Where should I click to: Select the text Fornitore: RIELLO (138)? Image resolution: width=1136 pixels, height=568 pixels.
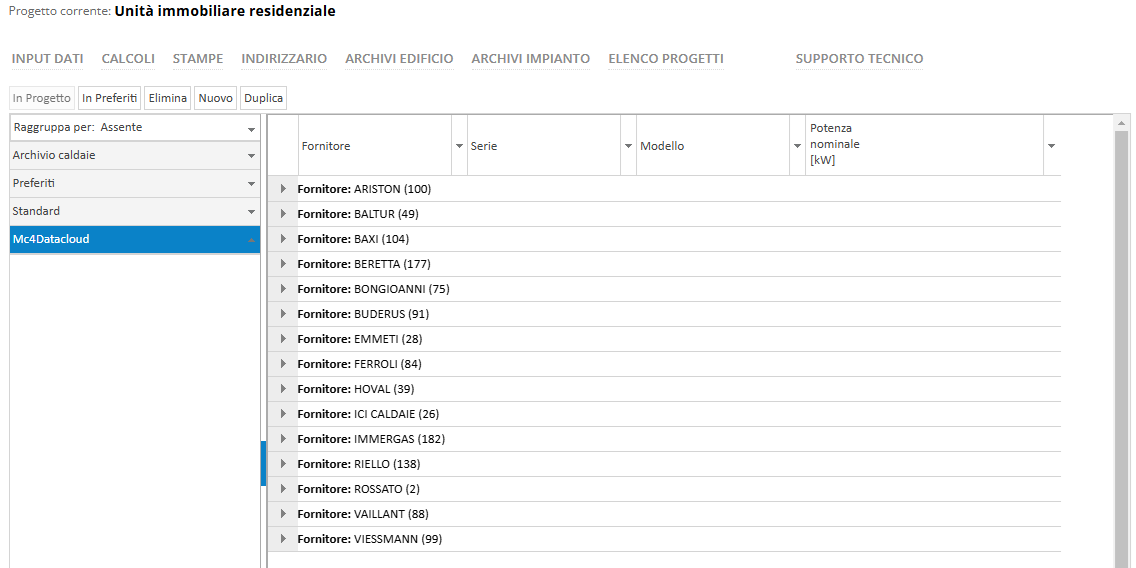[x=359, y=464]
